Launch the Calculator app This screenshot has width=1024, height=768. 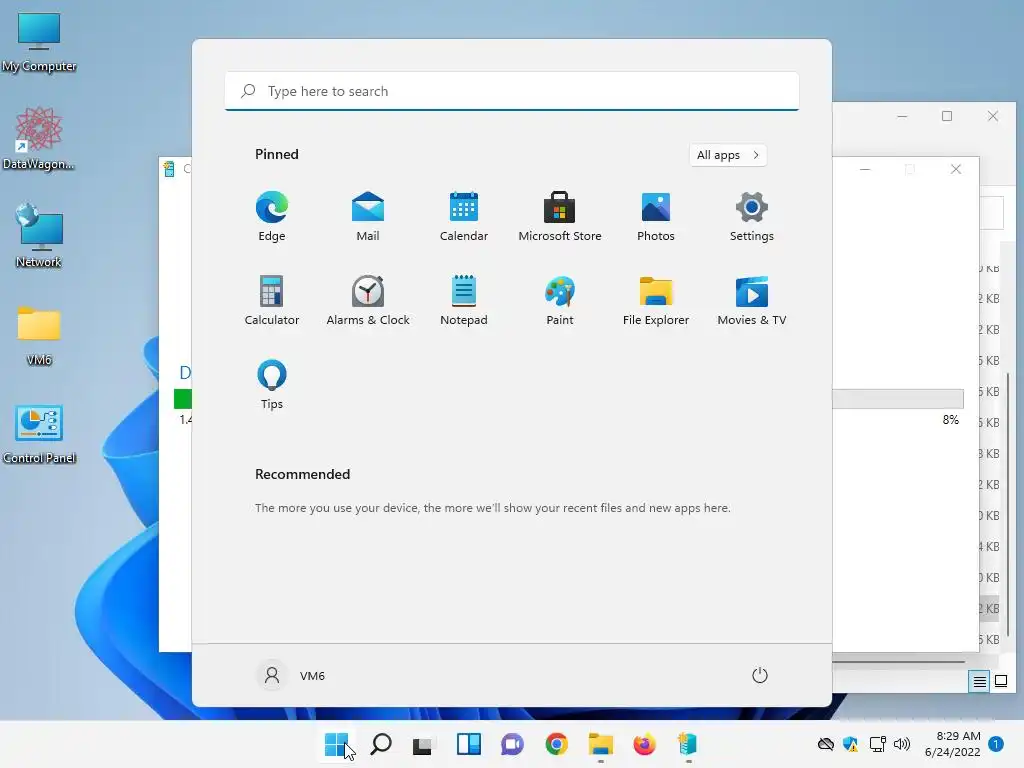(272, 300)
